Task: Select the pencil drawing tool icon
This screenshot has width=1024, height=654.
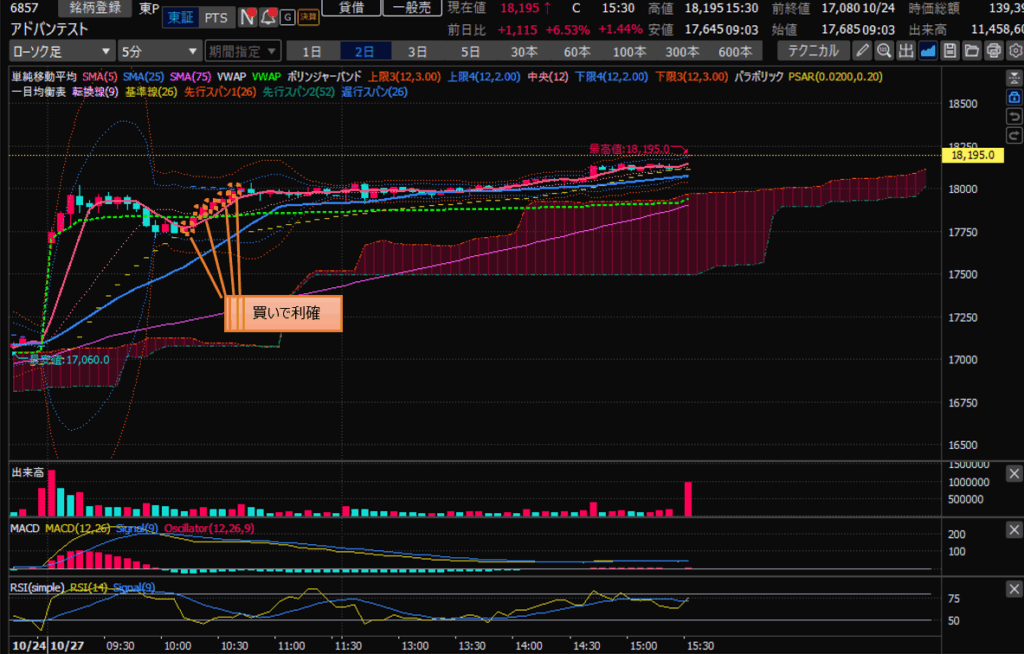Action: tap(862, 50)
